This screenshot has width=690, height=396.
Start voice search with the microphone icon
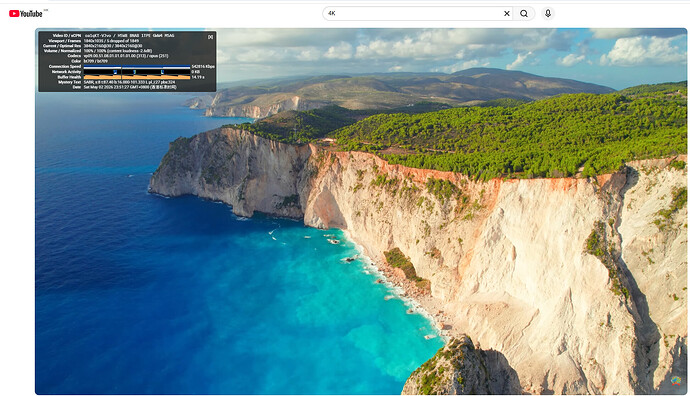(x=548, y=13)
